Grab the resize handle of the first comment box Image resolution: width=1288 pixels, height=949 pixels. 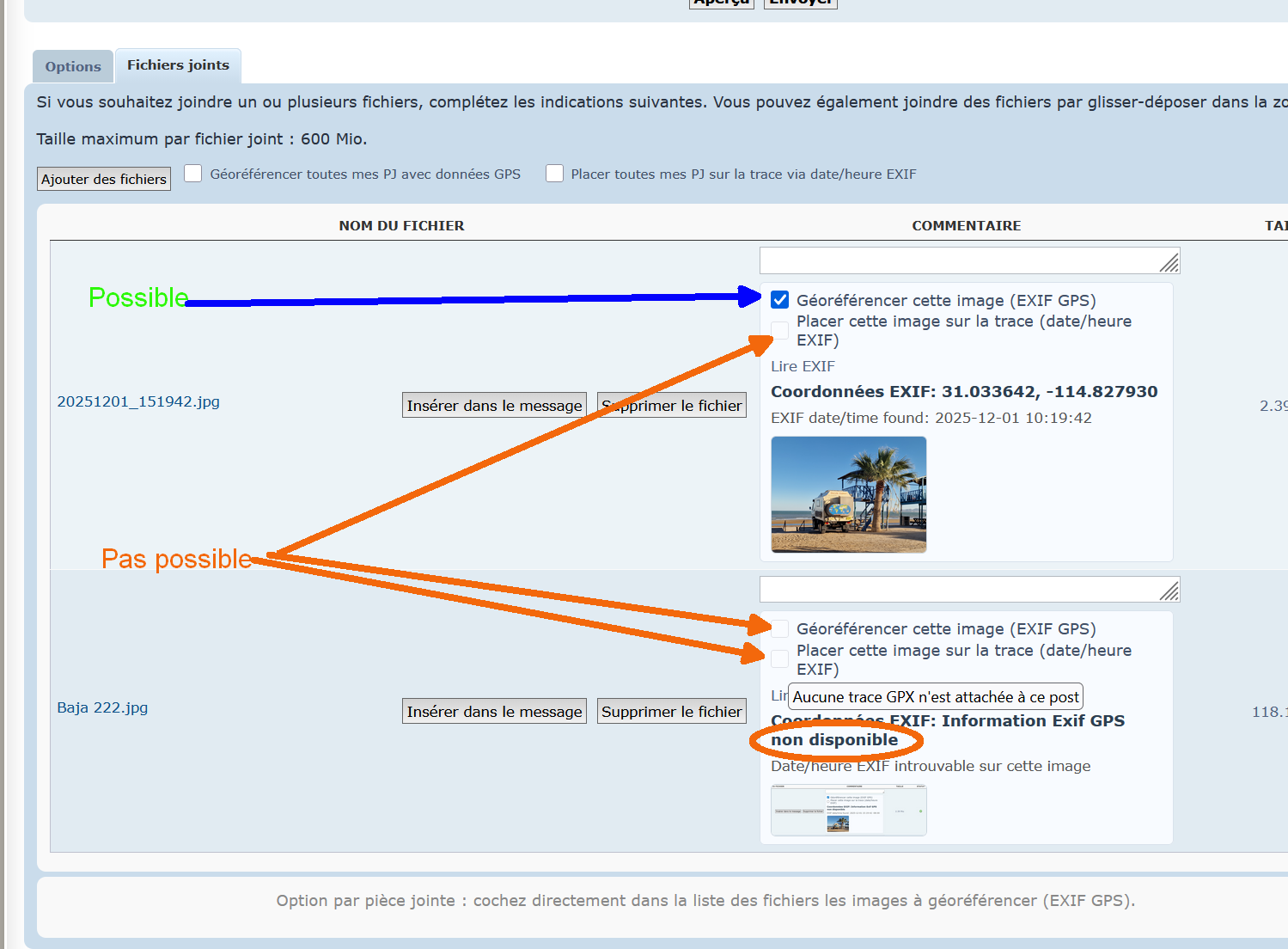1170,263
